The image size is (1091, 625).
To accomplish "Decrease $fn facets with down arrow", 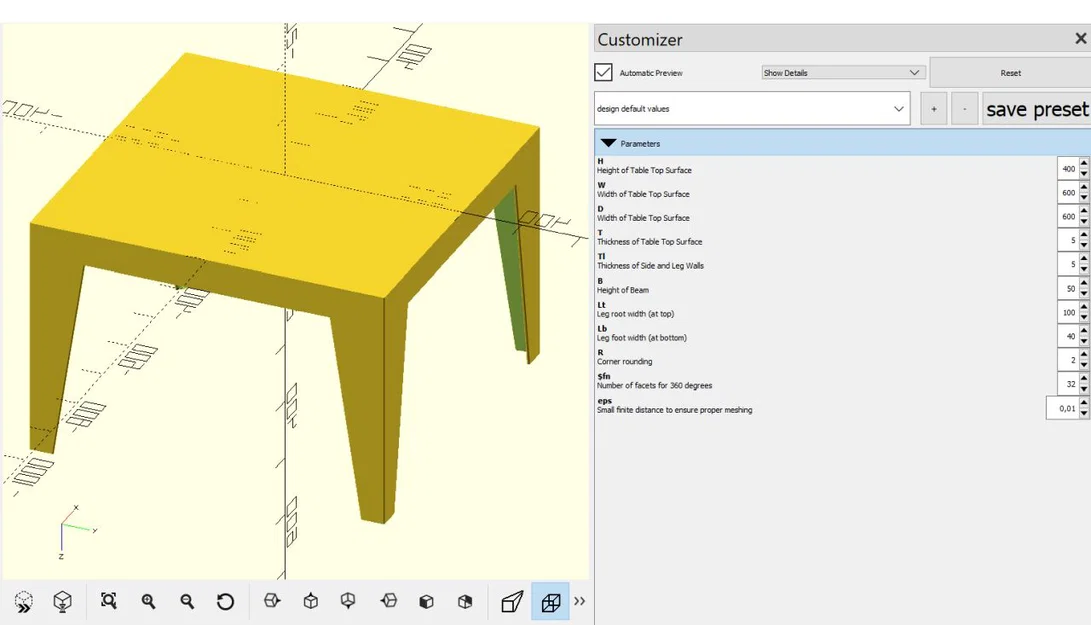I will pyautogui.click(x=1083, y=389).
